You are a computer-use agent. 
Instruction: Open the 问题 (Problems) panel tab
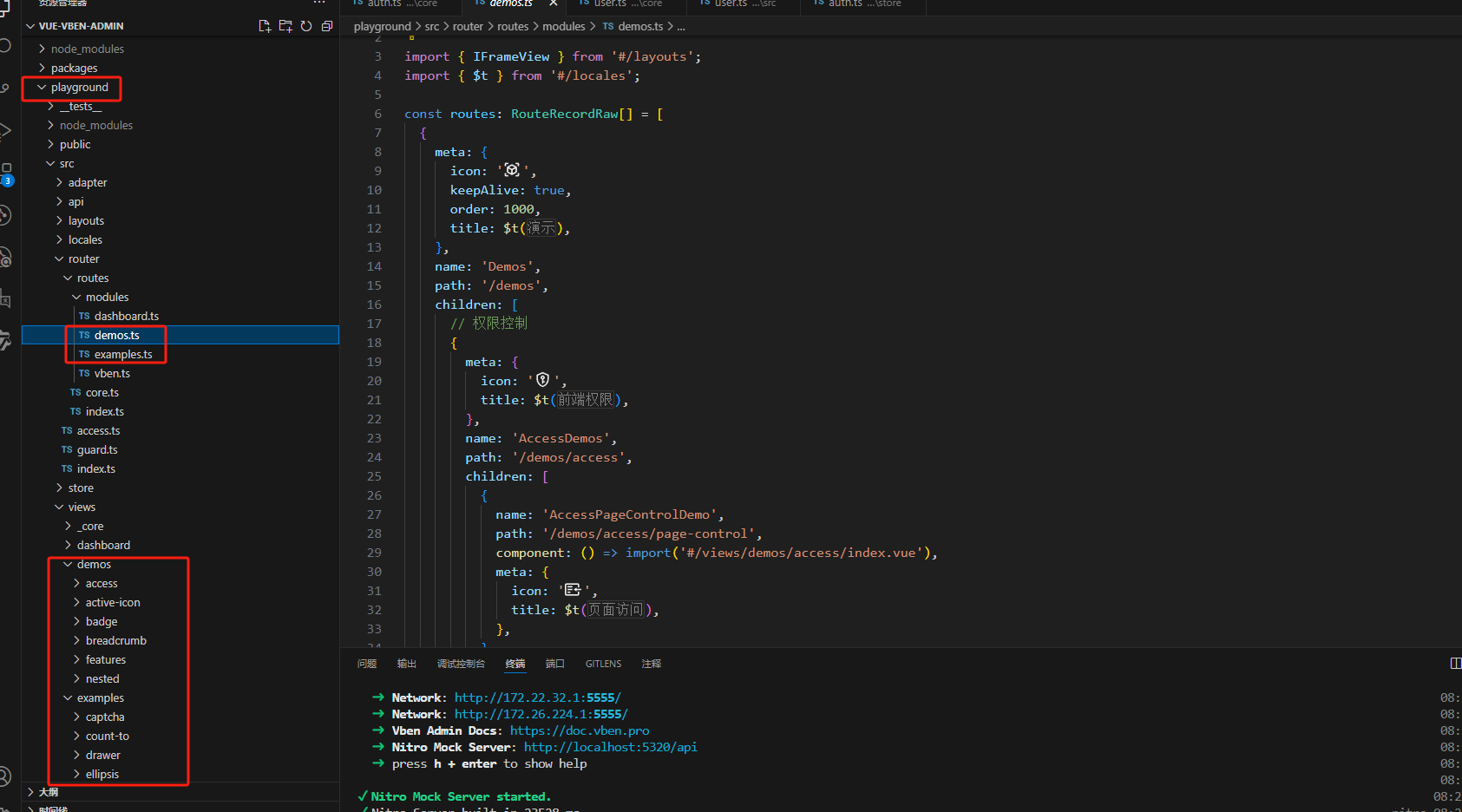tap(367, 664)
